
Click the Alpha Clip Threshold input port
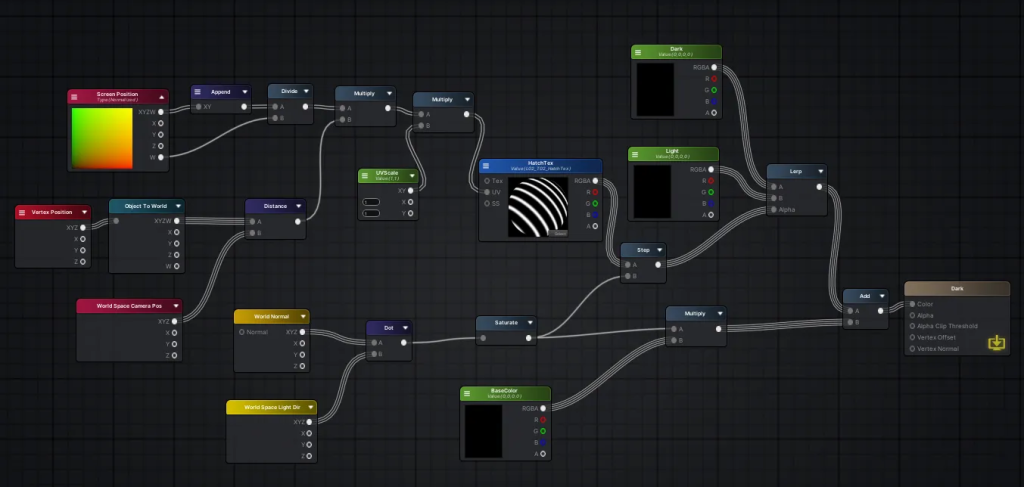coord(911,326)
